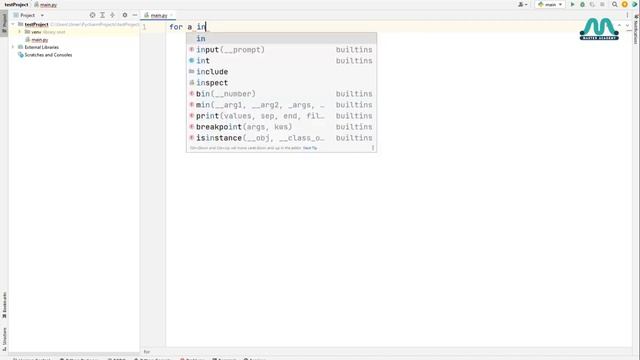This screenshot has height=360, width=640.
Task: Open completion popup more options dots
Action: pos(373,148)
